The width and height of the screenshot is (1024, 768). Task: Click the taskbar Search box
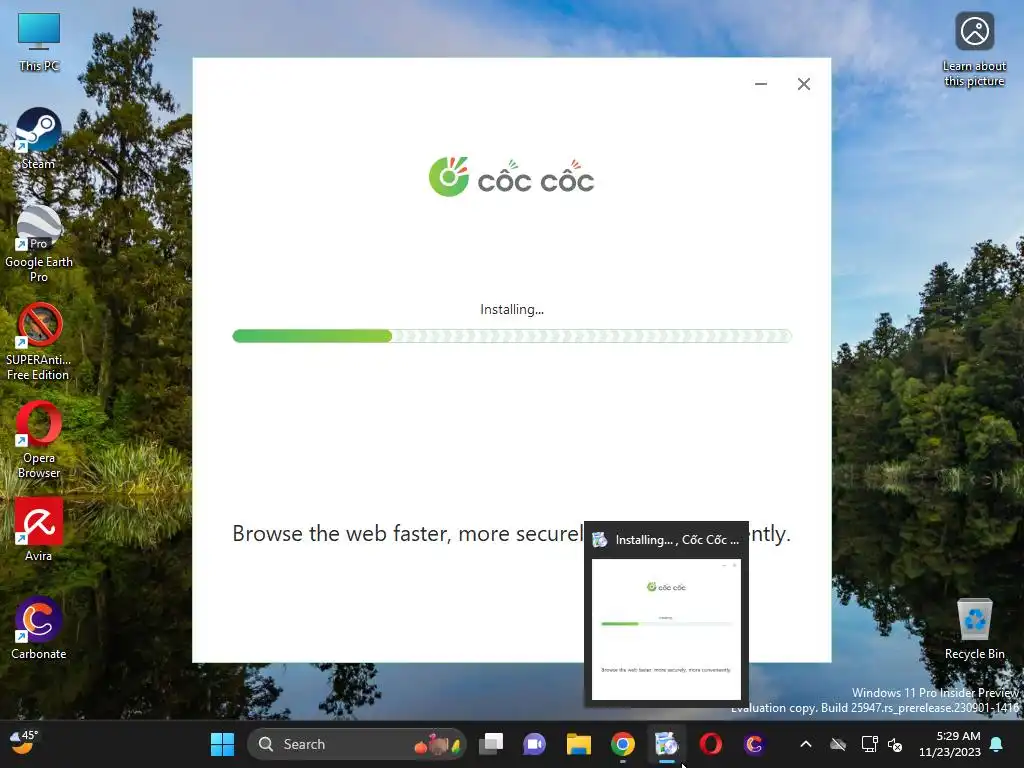[x=356, y=744]
